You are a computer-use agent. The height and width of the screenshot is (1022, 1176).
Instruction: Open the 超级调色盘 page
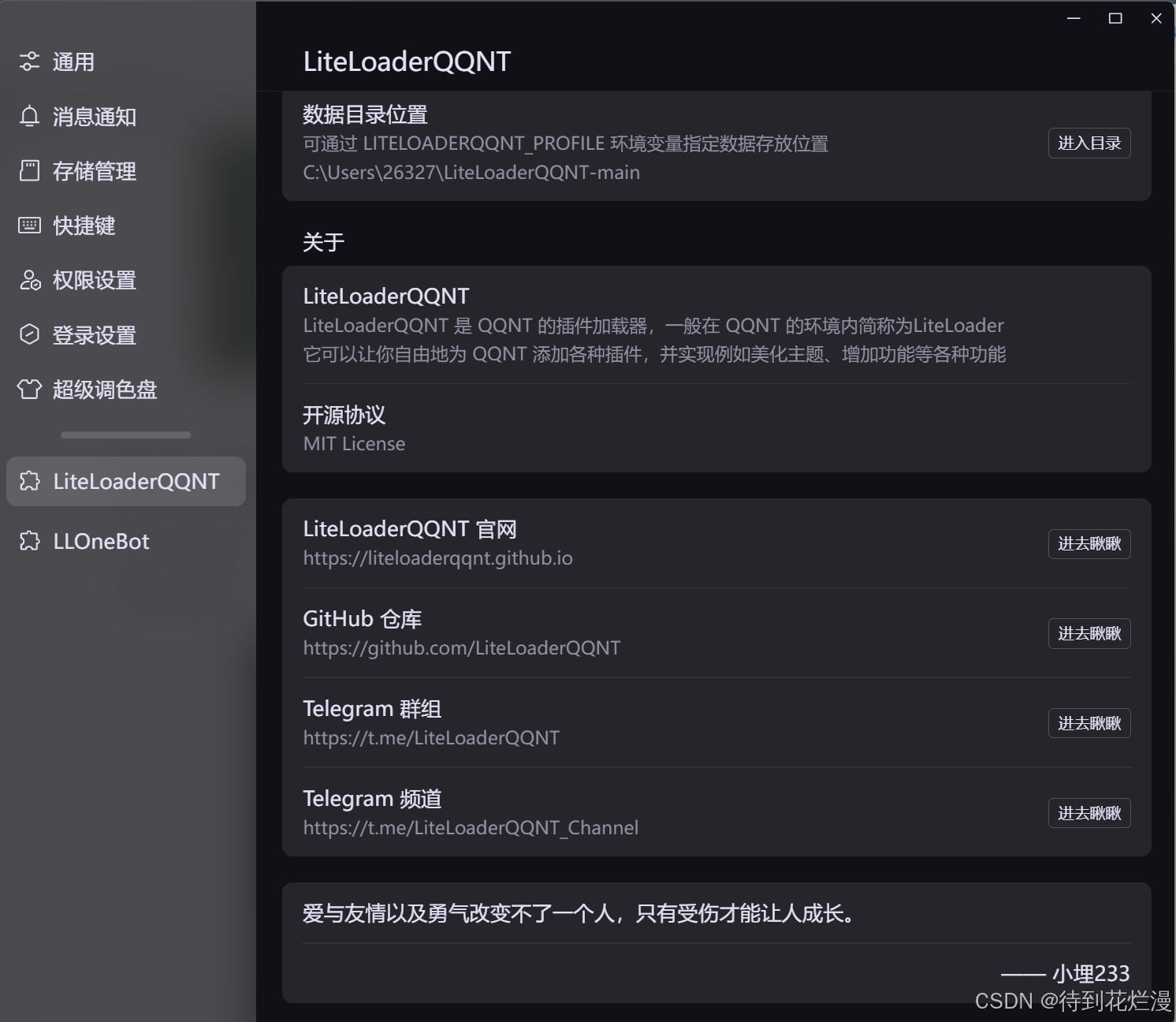(126, 389)
